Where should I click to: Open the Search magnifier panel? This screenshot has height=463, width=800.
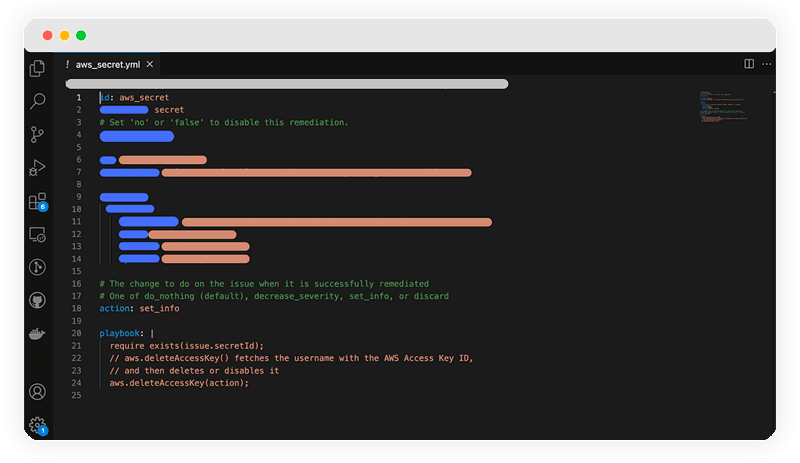click(x=37, y=101)
